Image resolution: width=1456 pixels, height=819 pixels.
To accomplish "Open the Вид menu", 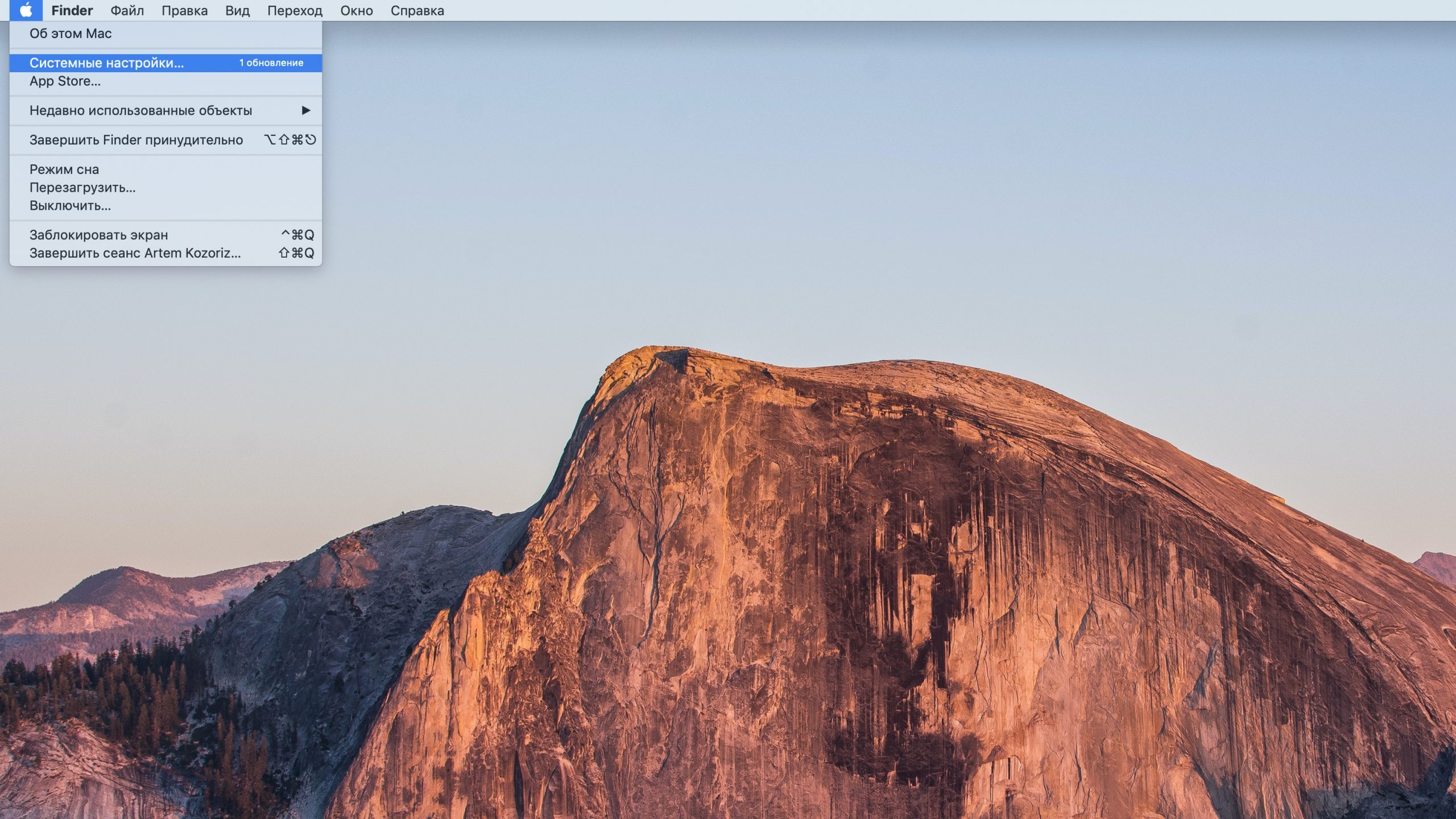I will click(237, 10).
